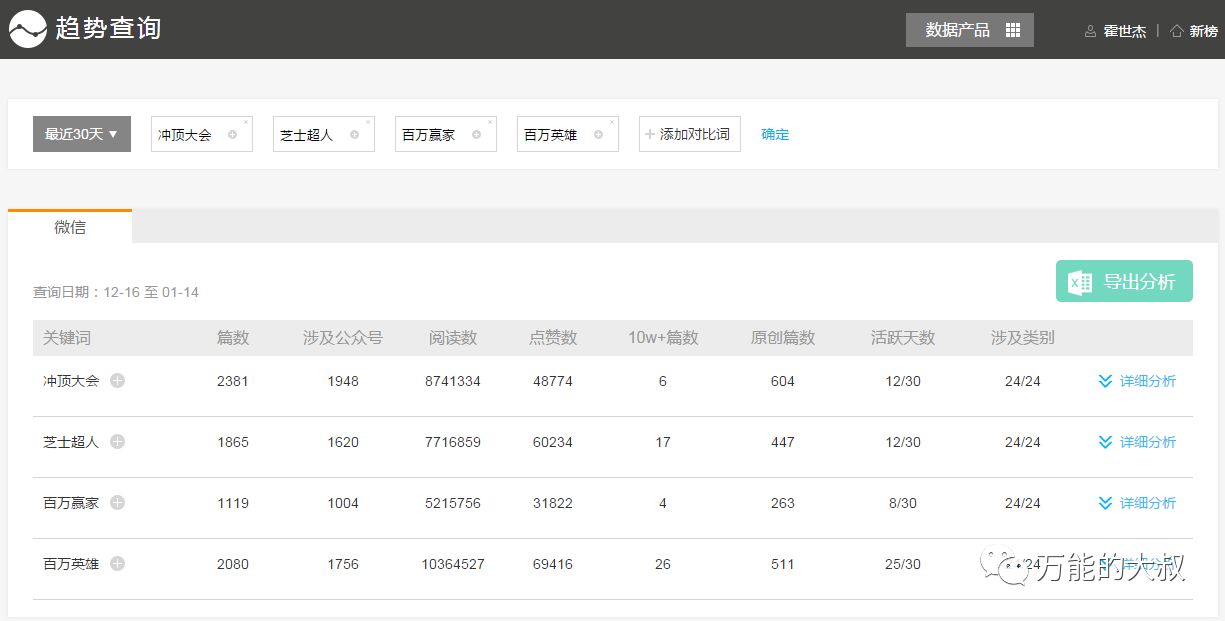Click the 原创篇数 column header
Screen dimensions: 1225x621
tap(783, 338)
